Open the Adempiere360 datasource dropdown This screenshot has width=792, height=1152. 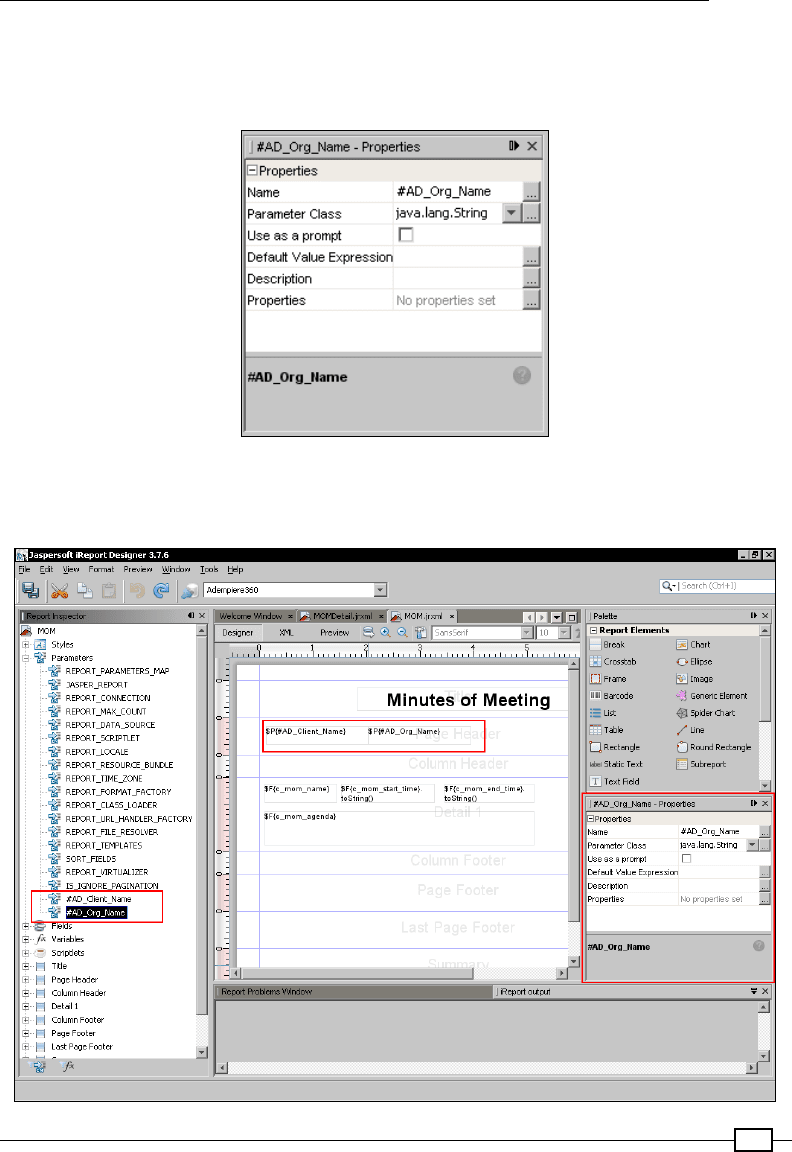pos(381,591)
